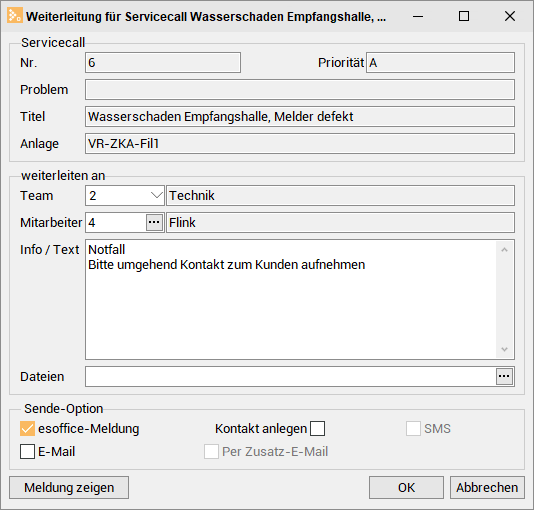The height and width of the screenshot is (510, 534).
Task: Tick the Kontakt anlegen checkbox
Action: pyautogui.click(x=317, y=429)
